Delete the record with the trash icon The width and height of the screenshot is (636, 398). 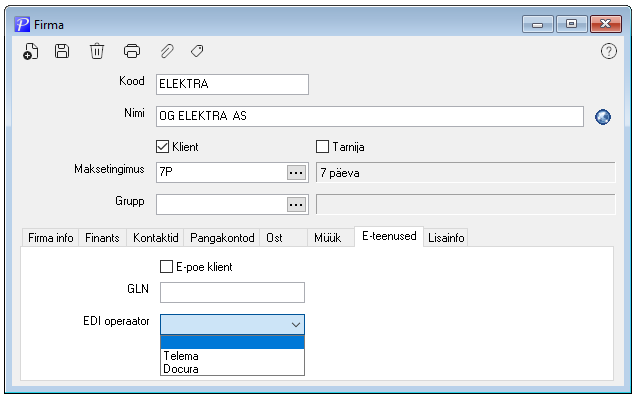click(x=97, y=52)
